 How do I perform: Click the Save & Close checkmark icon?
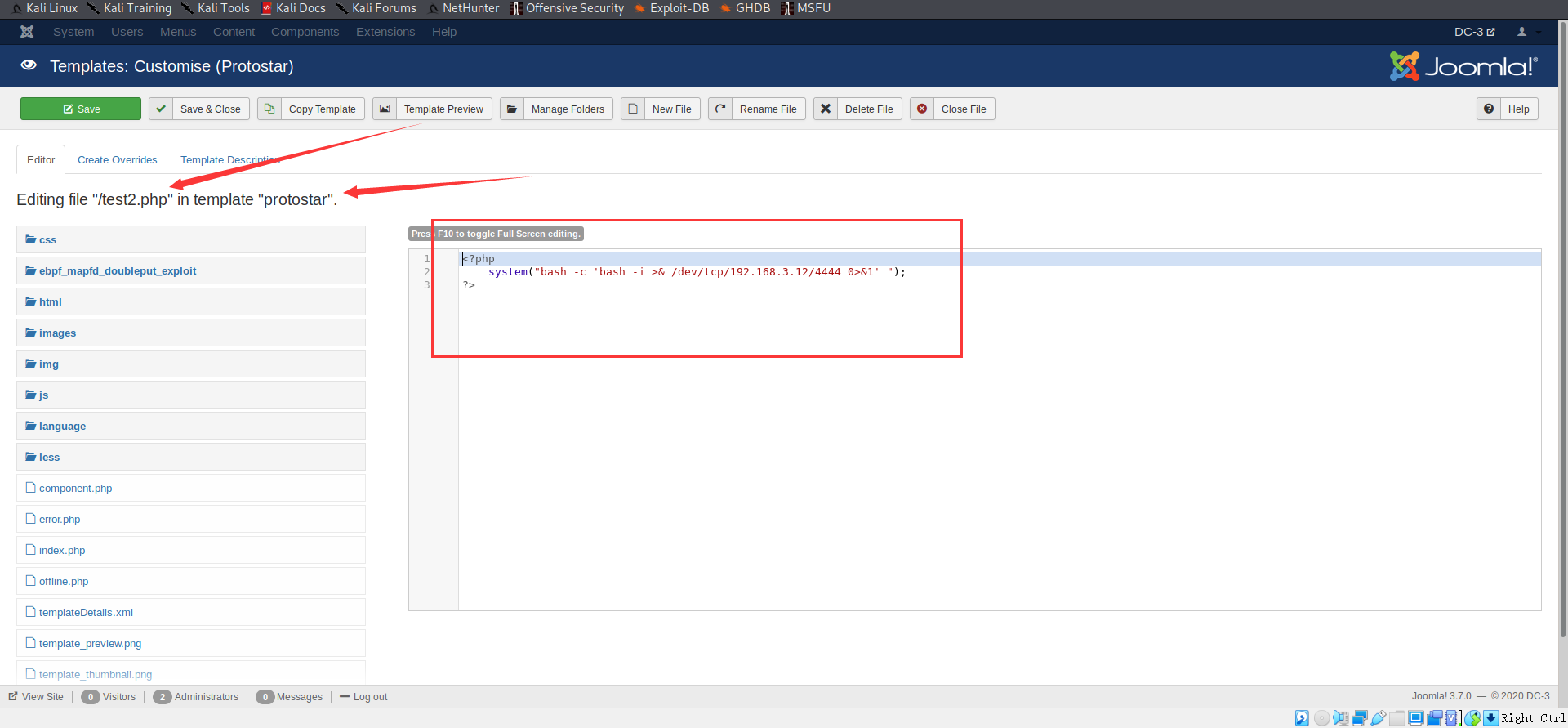click(x=161, y=109)
